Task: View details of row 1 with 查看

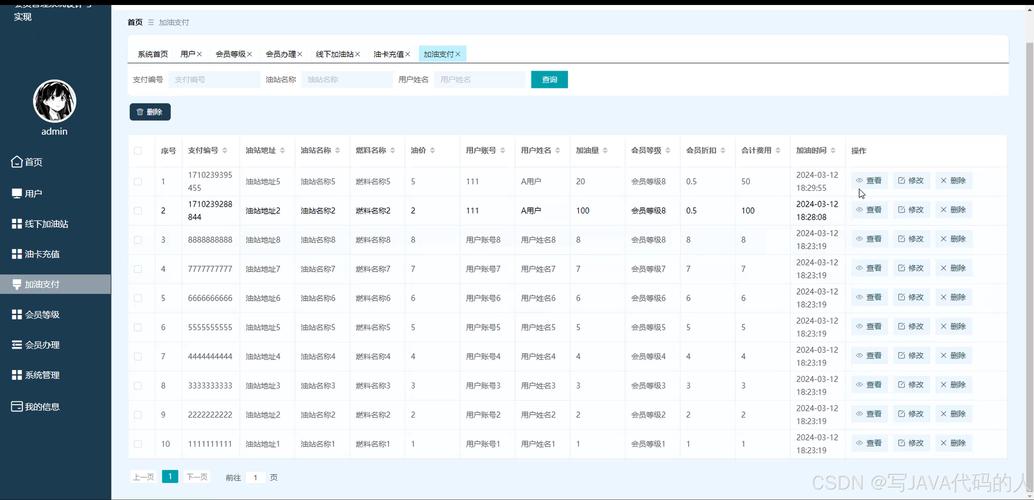Action: pyautogui.click(x=869, y=181)
